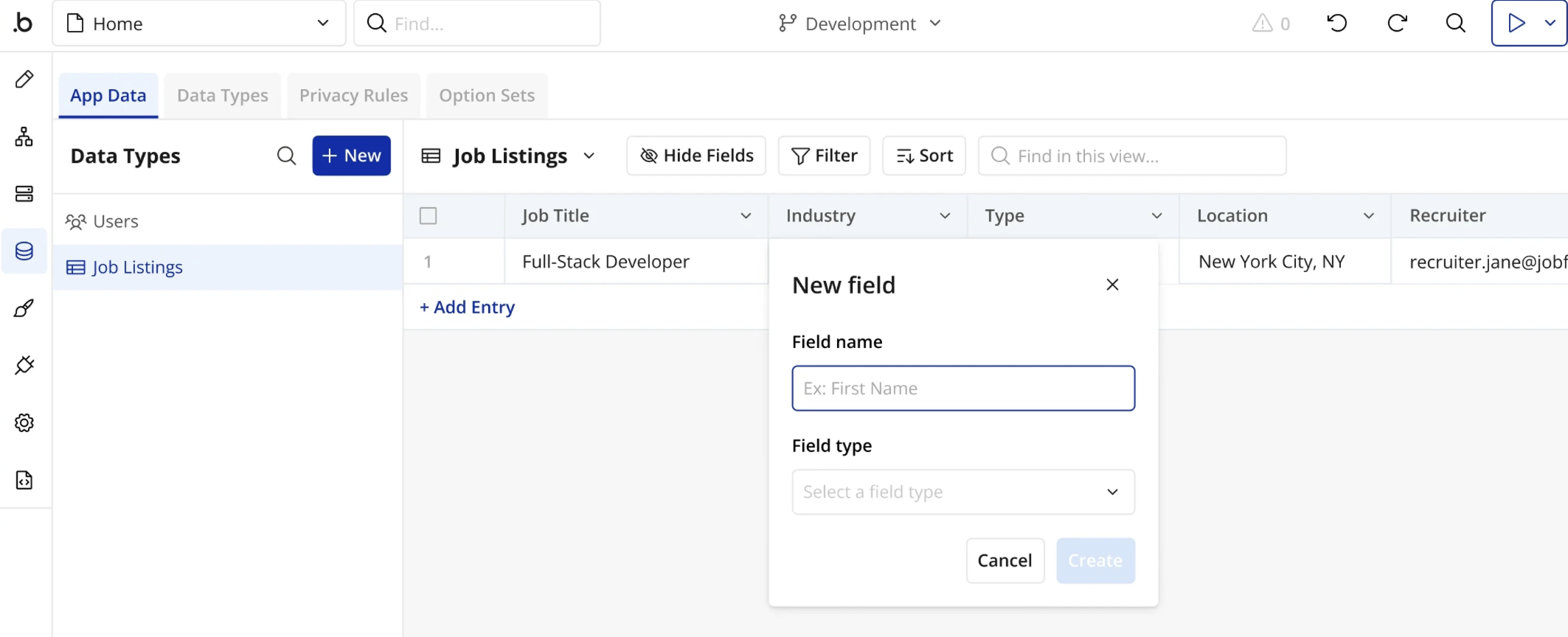
Task: Switch to the Option Sets tab
Action: click(487, 95)
